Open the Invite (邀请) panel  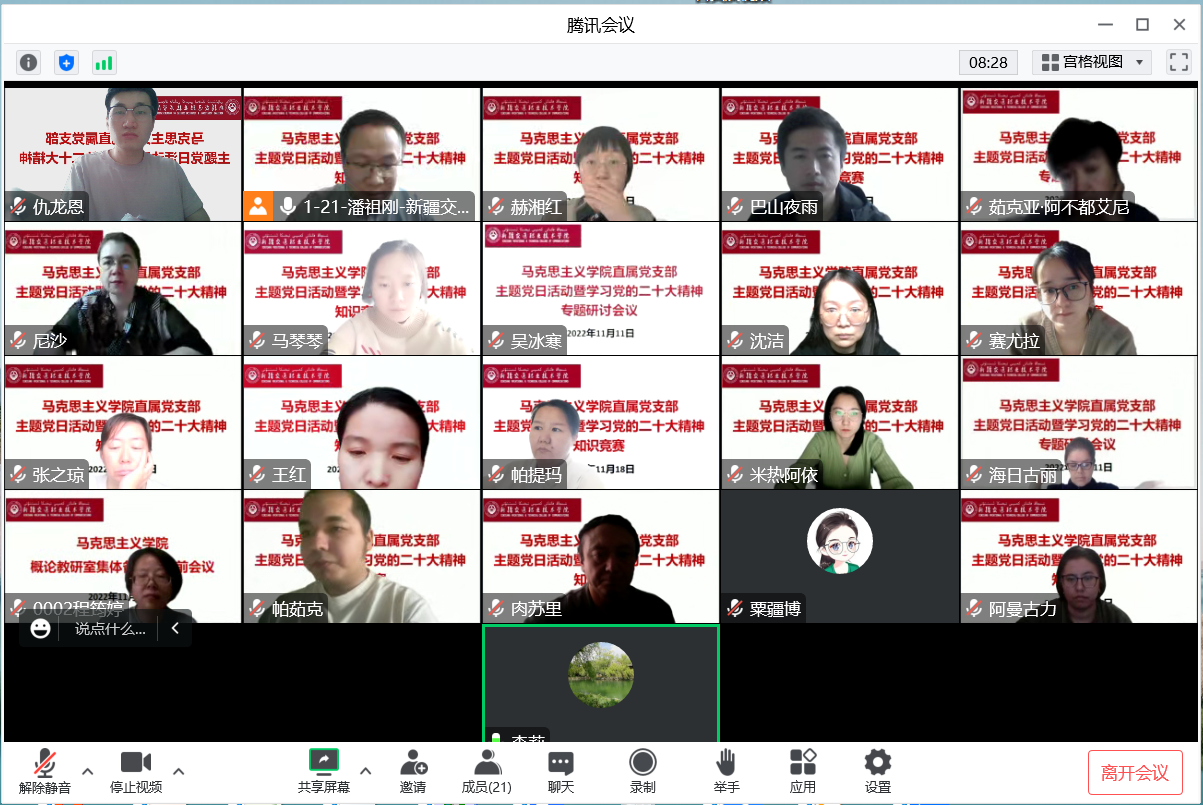(x=413, y=772)
